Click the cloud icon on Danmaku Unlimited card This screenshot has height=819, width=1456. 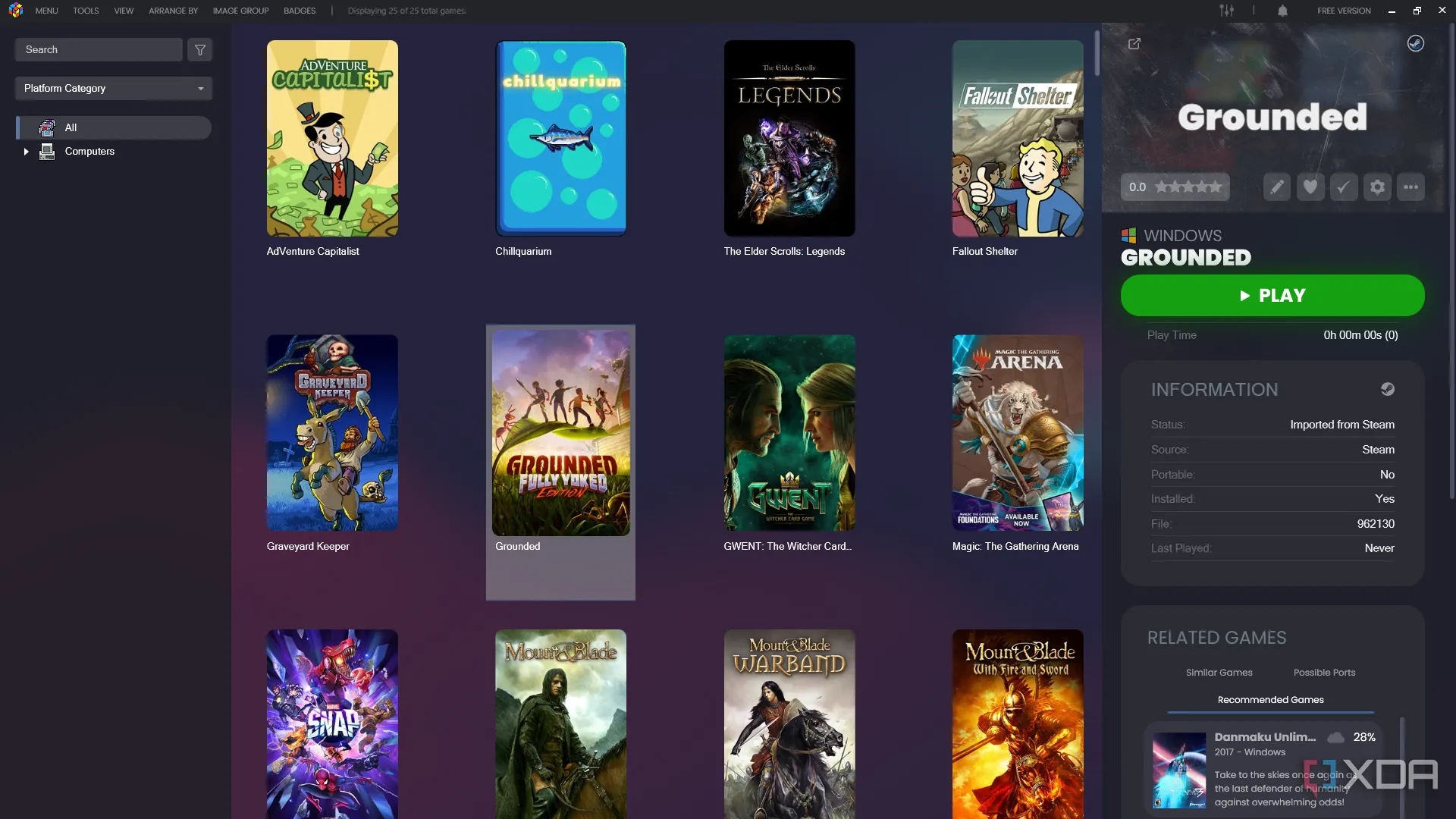point(1336,737)
